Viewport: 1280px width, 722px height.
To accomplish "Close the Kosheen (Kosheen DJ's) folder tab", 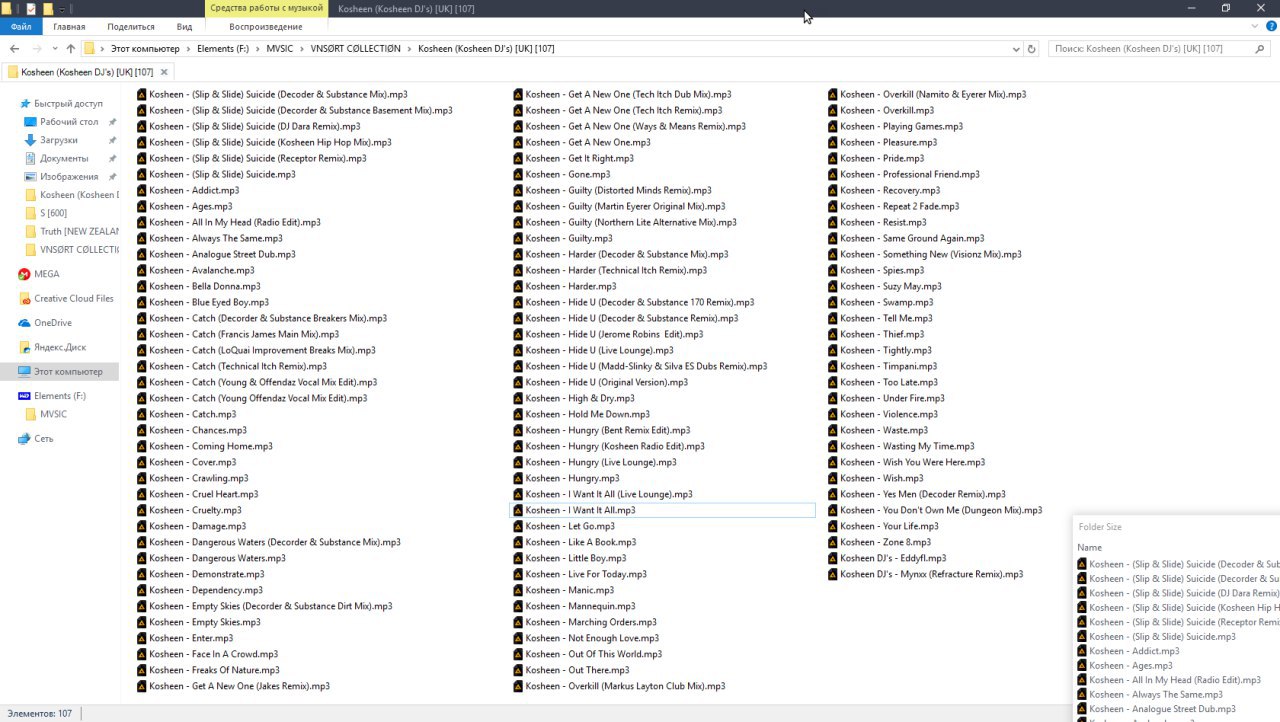I will tap(164, 72).
